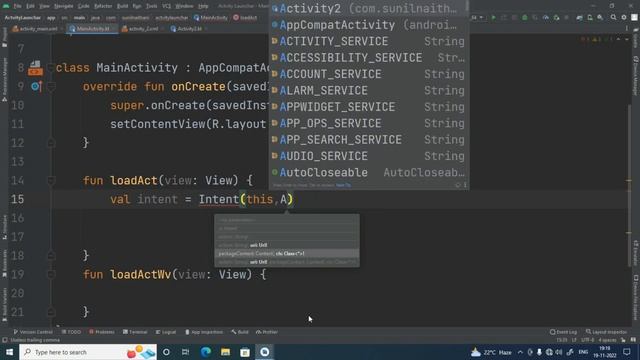Open the Tools menu
640x360 pixels.
pos(151,6)
